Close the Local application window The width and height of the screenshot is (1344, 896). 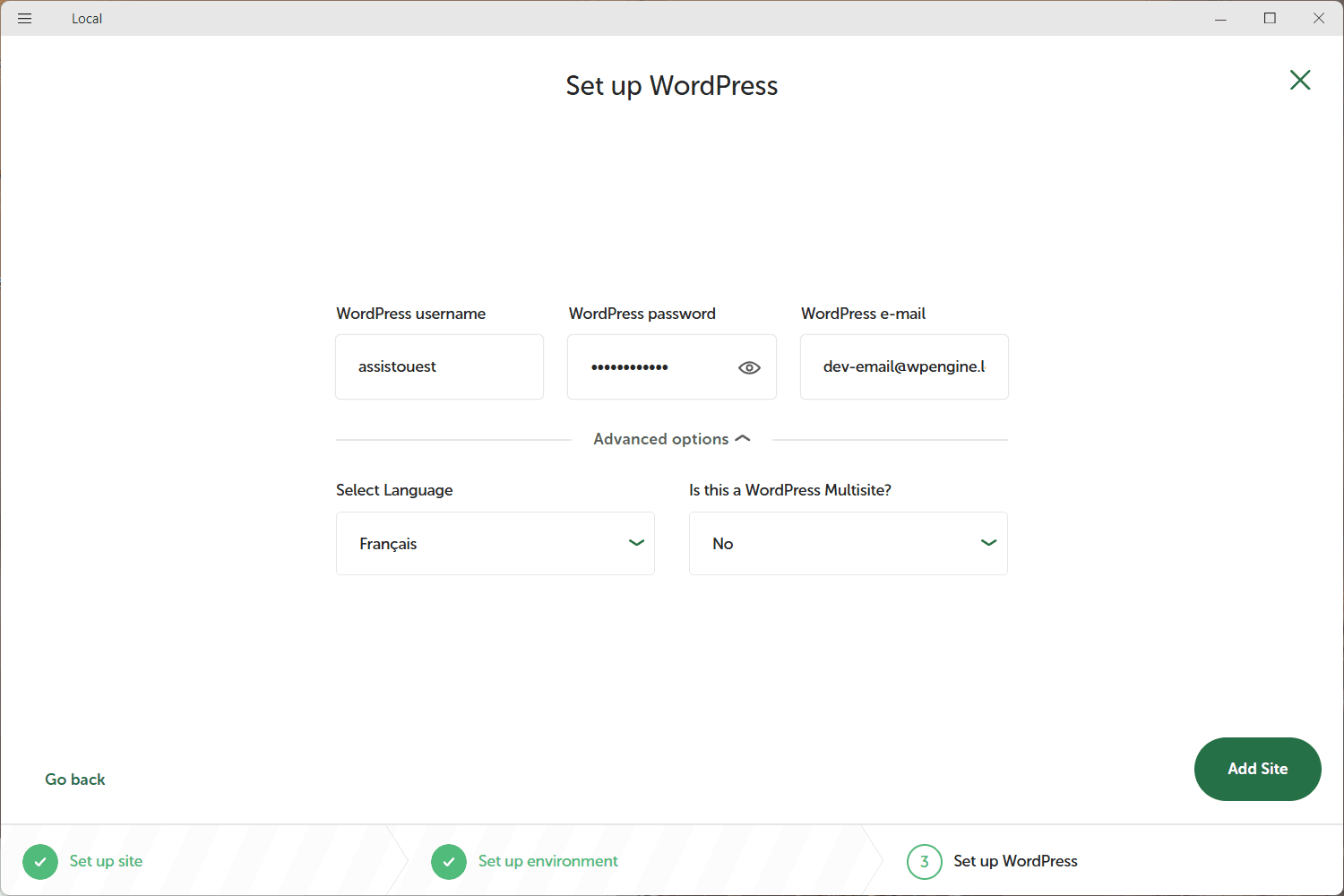[1319, 19]
